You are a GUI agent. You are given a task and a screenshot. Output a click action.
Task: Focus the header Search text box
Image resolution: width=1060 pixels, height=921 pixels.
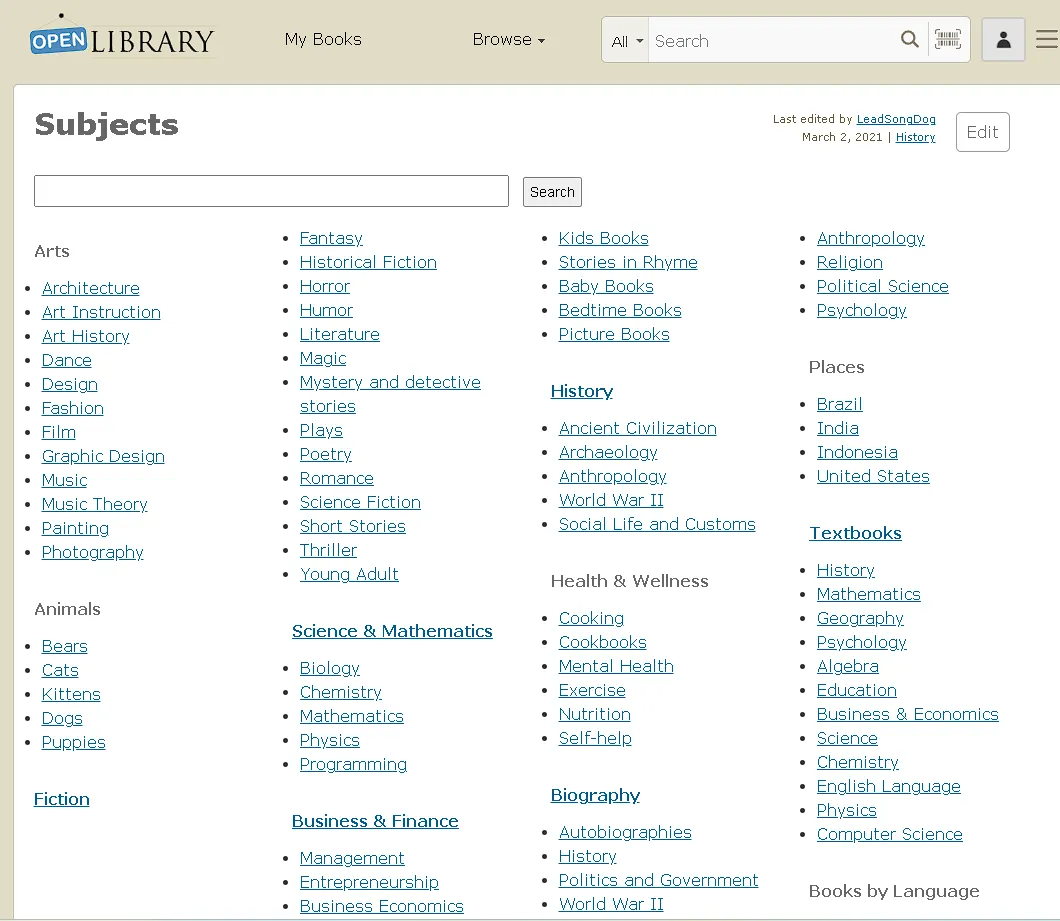(773, 41)
